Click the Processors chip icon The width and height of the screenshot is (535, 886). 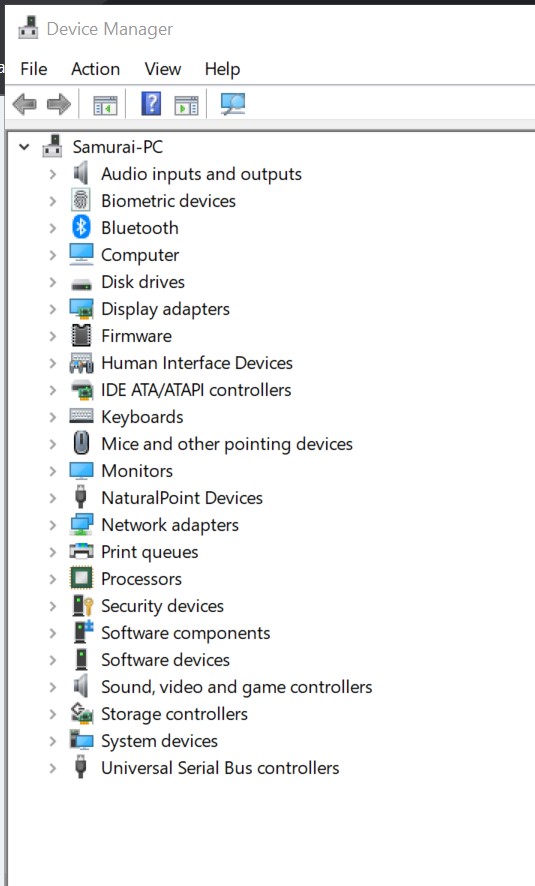[81, 579]
